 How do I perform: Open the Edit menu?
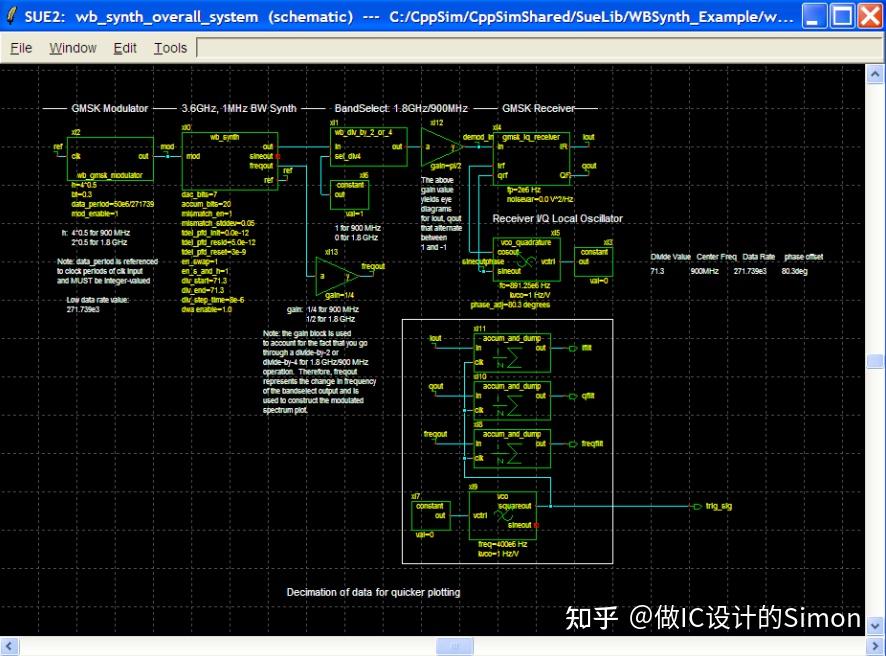tap(124, 47)
